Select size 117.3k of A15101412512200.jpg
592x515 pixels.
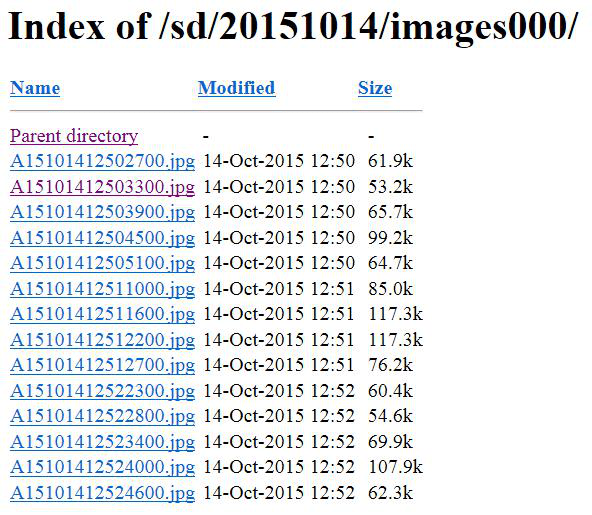(x=395, y=340)
